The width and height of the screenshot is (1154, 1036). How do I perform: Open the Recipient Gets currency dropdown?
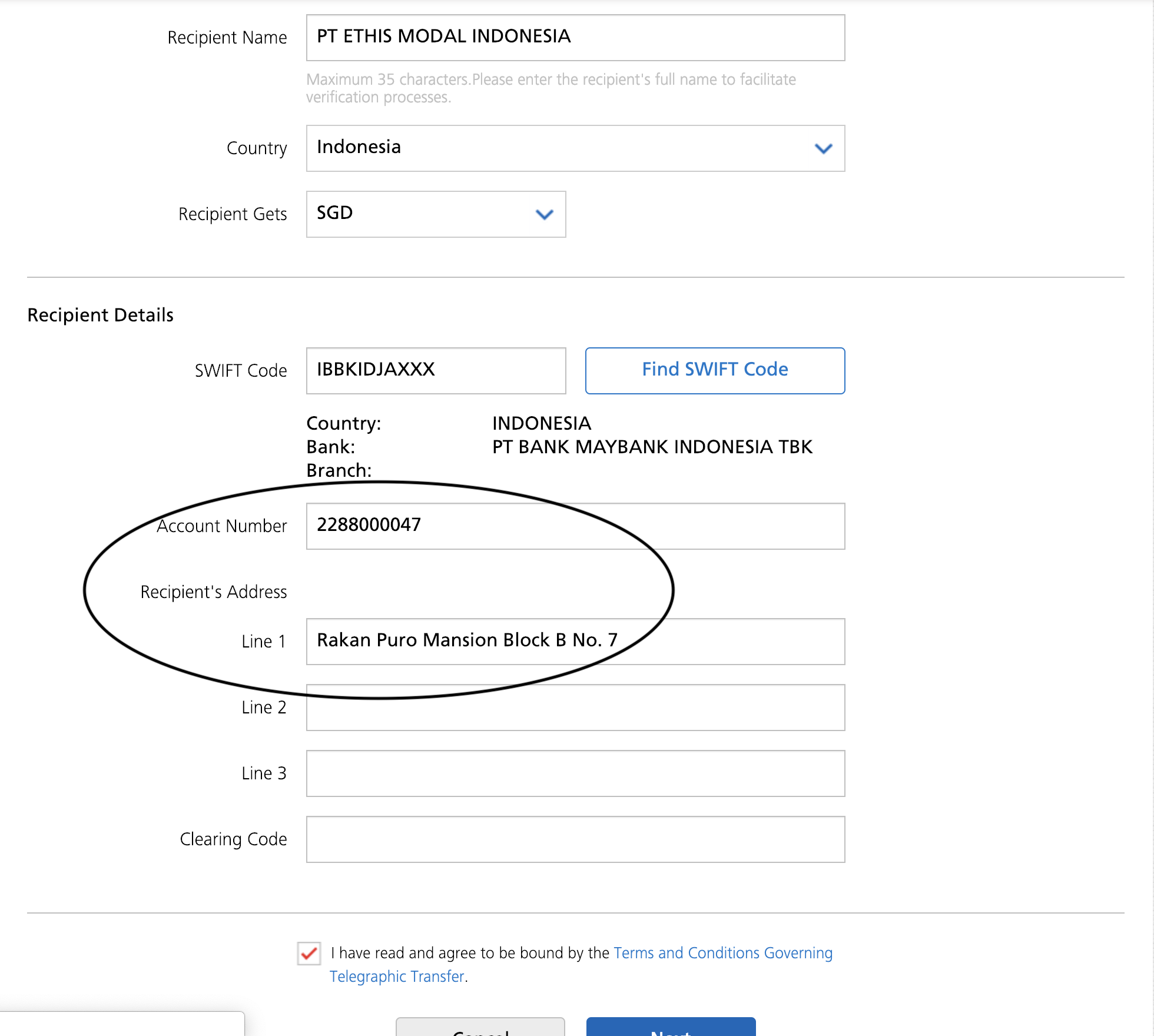pos(436,214)
